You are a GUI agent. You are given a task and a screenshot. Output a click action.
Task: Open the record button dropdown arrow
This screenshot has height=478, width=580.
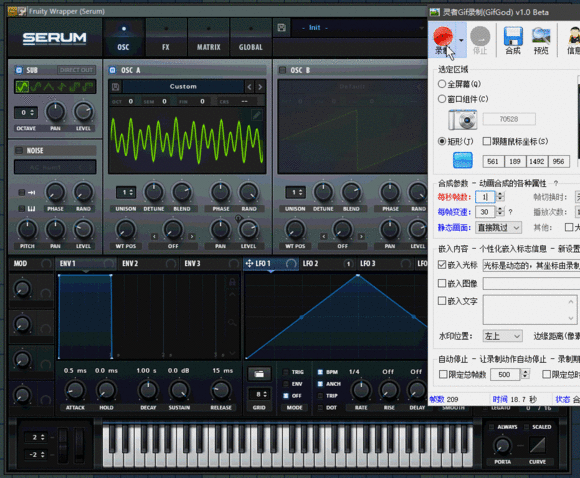pyautogui.click(x=461, y=40)
